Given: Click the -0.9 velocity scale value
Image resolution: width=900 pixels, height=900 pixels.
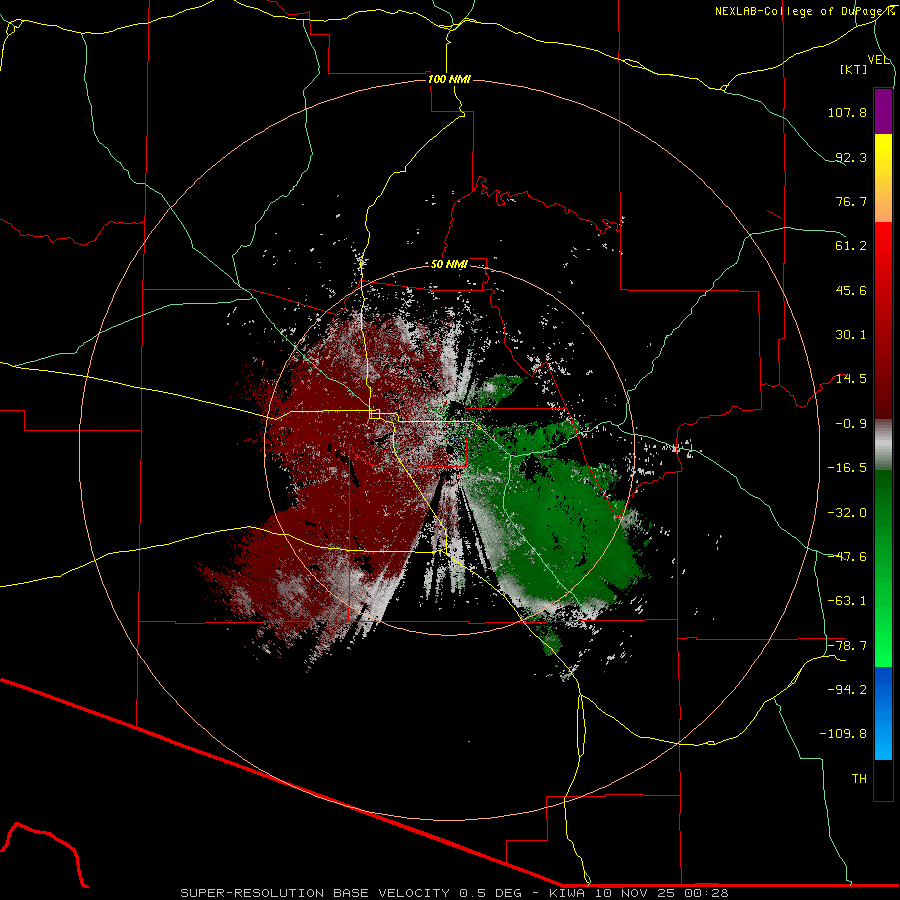Looking at the screenshot, I should pyautogui.click(x=851, y=424).
